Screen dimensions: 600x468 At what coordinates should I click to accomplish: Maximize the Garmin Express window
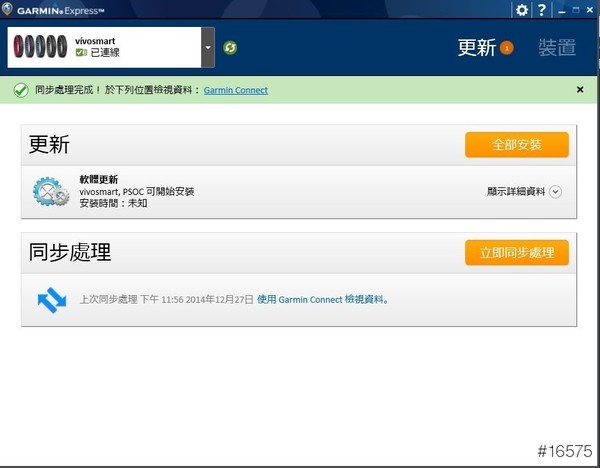(576, 10)
